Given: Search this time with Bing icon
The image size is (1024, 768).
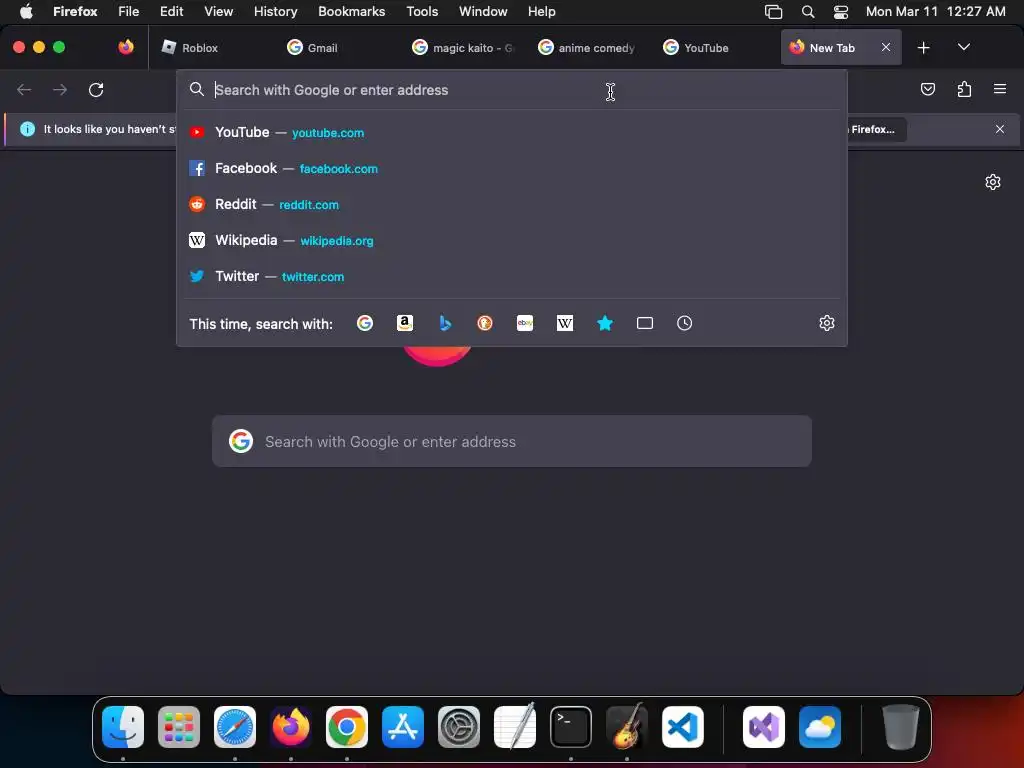Looking at the screenshot, I should [445, 323].
